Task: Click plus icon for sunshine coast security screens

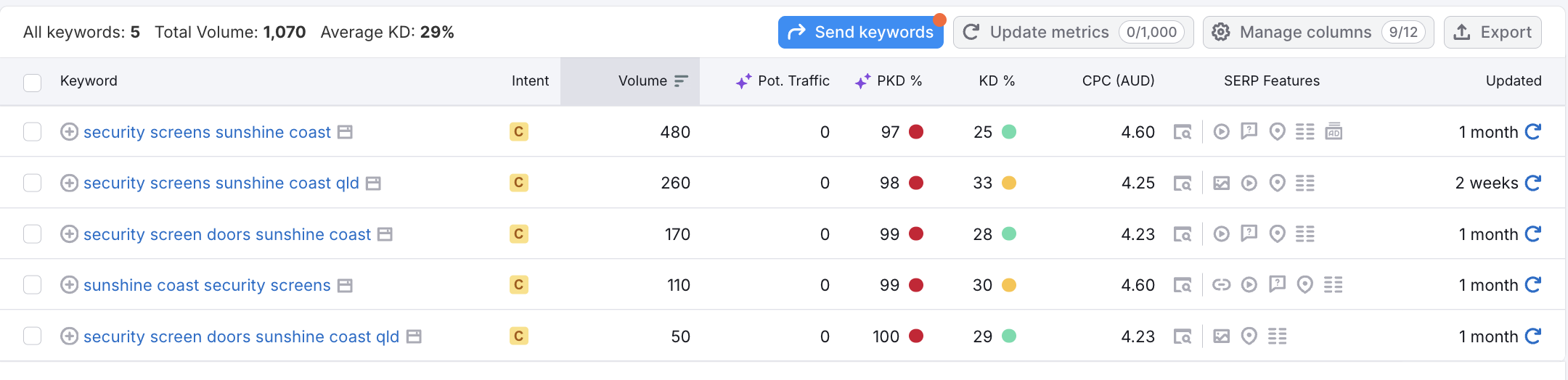Action: point(69,285)
